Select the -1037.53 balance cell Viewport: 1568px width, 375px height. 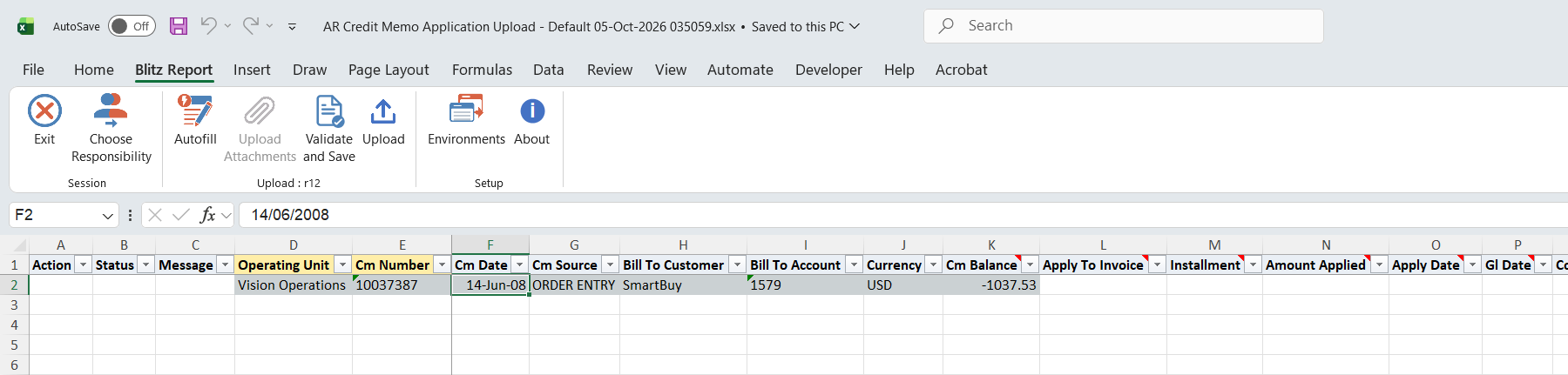pos(991,285)
